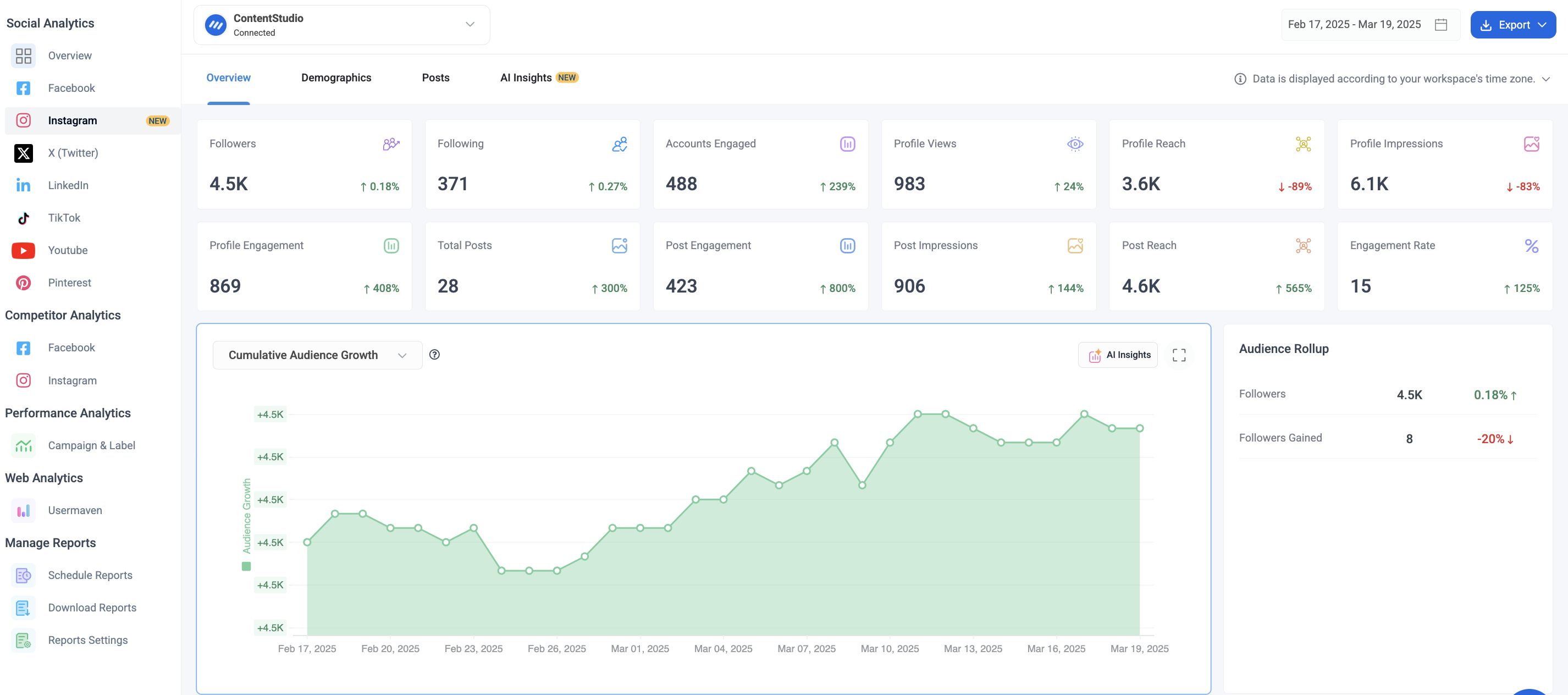Click the Followers Gained -20% value
Image resolution: width=1568 pixels, height=695 pixels.
1495,439
